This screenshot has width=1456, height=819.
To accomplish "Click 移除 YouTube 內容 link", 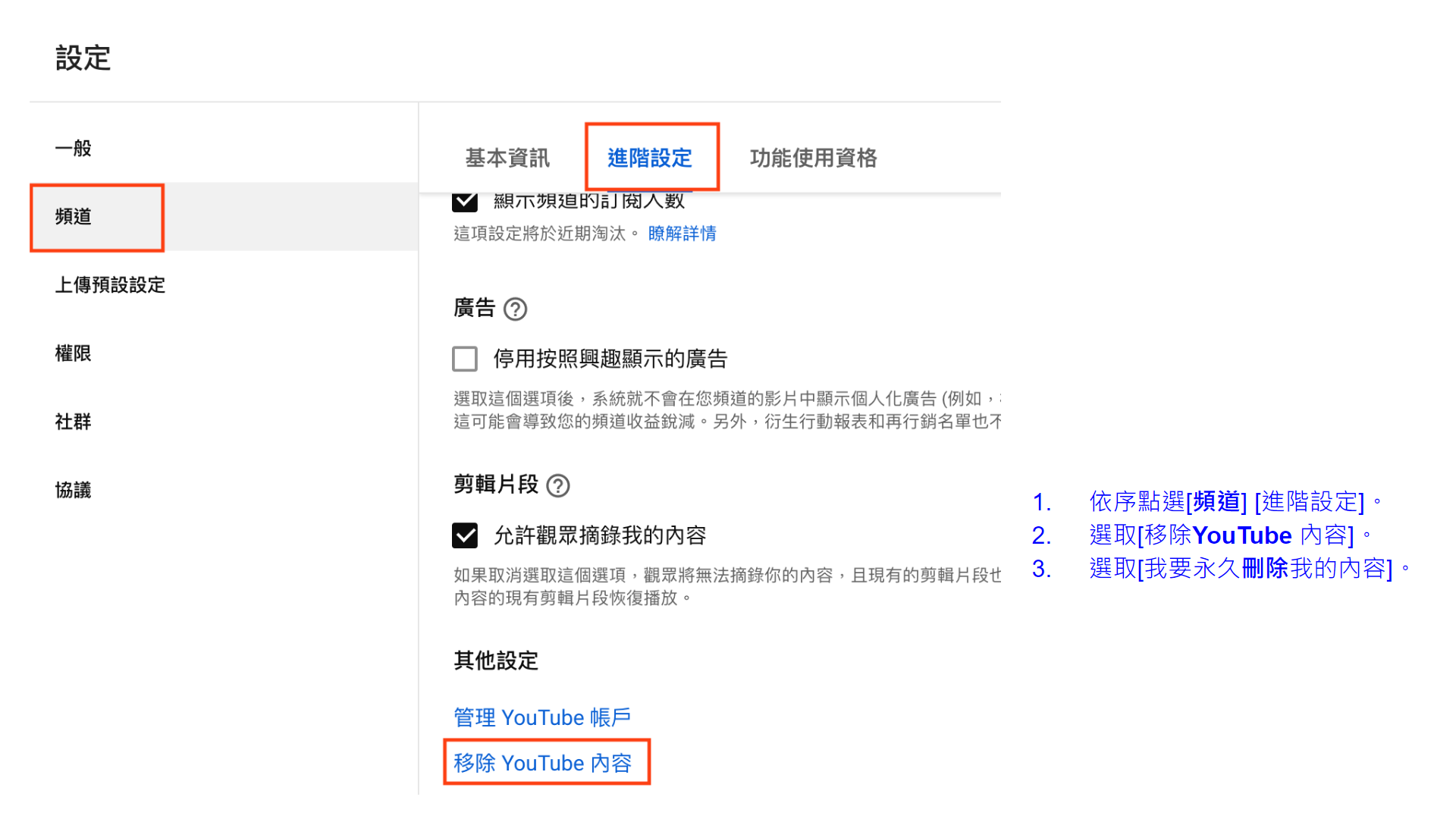I will pos(542,763).
